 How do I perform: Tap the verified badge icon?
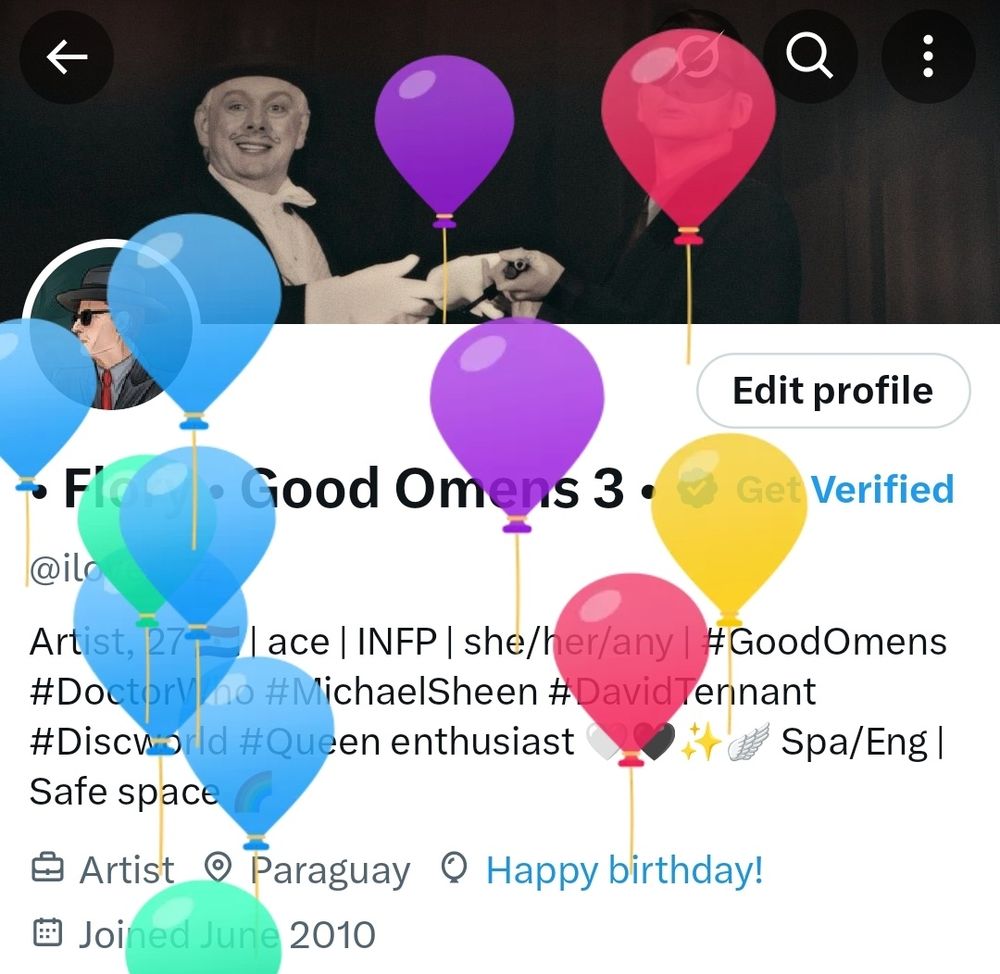[698, 489]
